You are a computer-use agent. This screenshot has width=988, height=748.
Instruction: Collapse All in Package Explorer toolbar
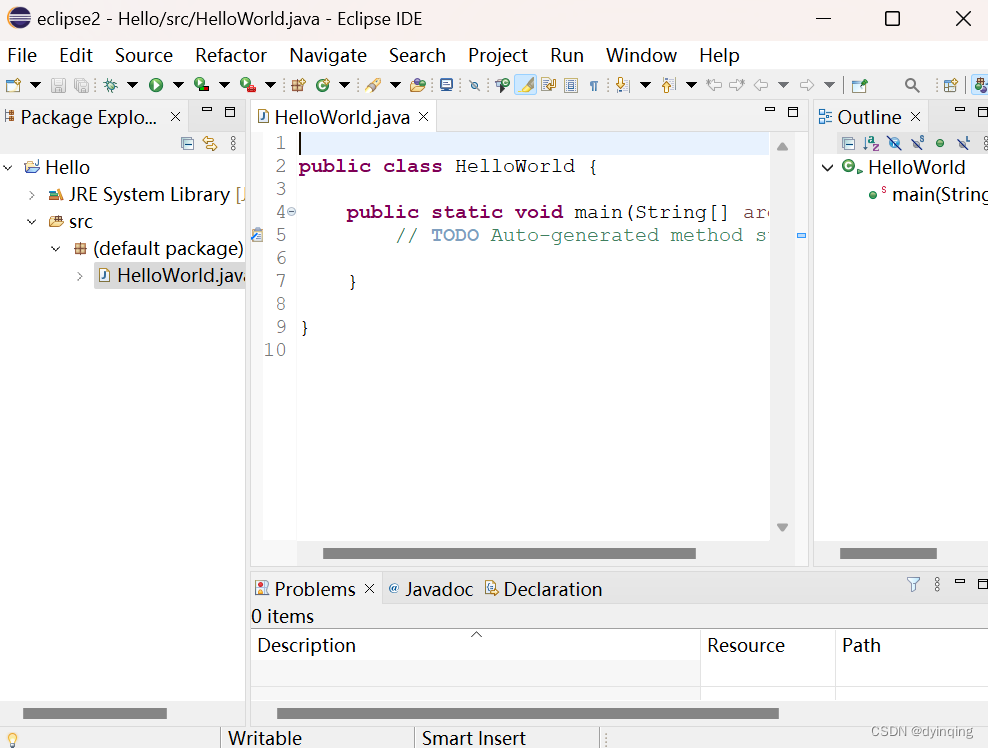(187, 144)
